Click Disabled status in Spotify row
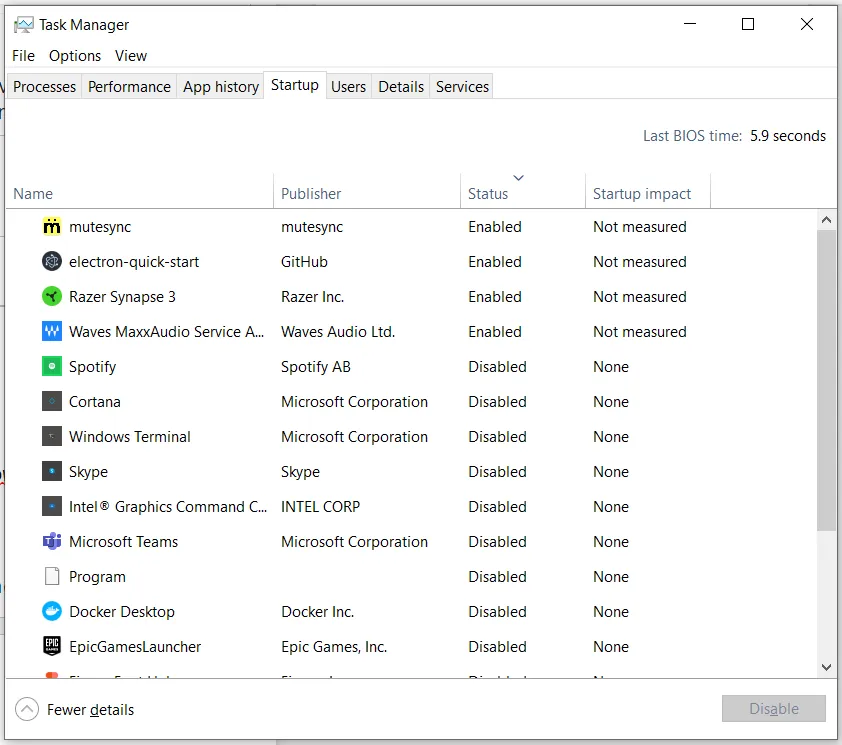 click(497, 366)
